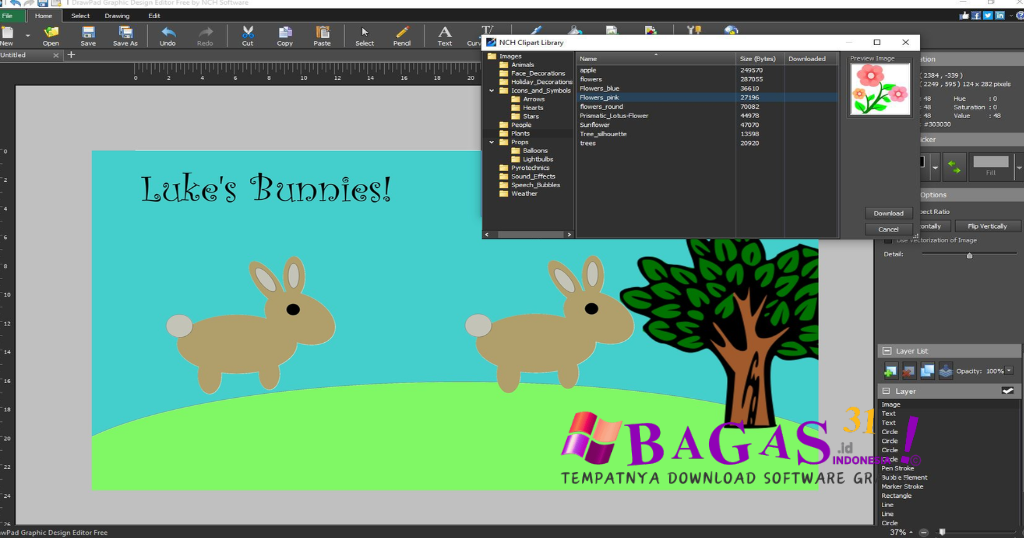Image resolution: width=1024 pixels, height=538 pixels.
Task: Select Pen Stroke layer item
Action: [x=897, y=468]
